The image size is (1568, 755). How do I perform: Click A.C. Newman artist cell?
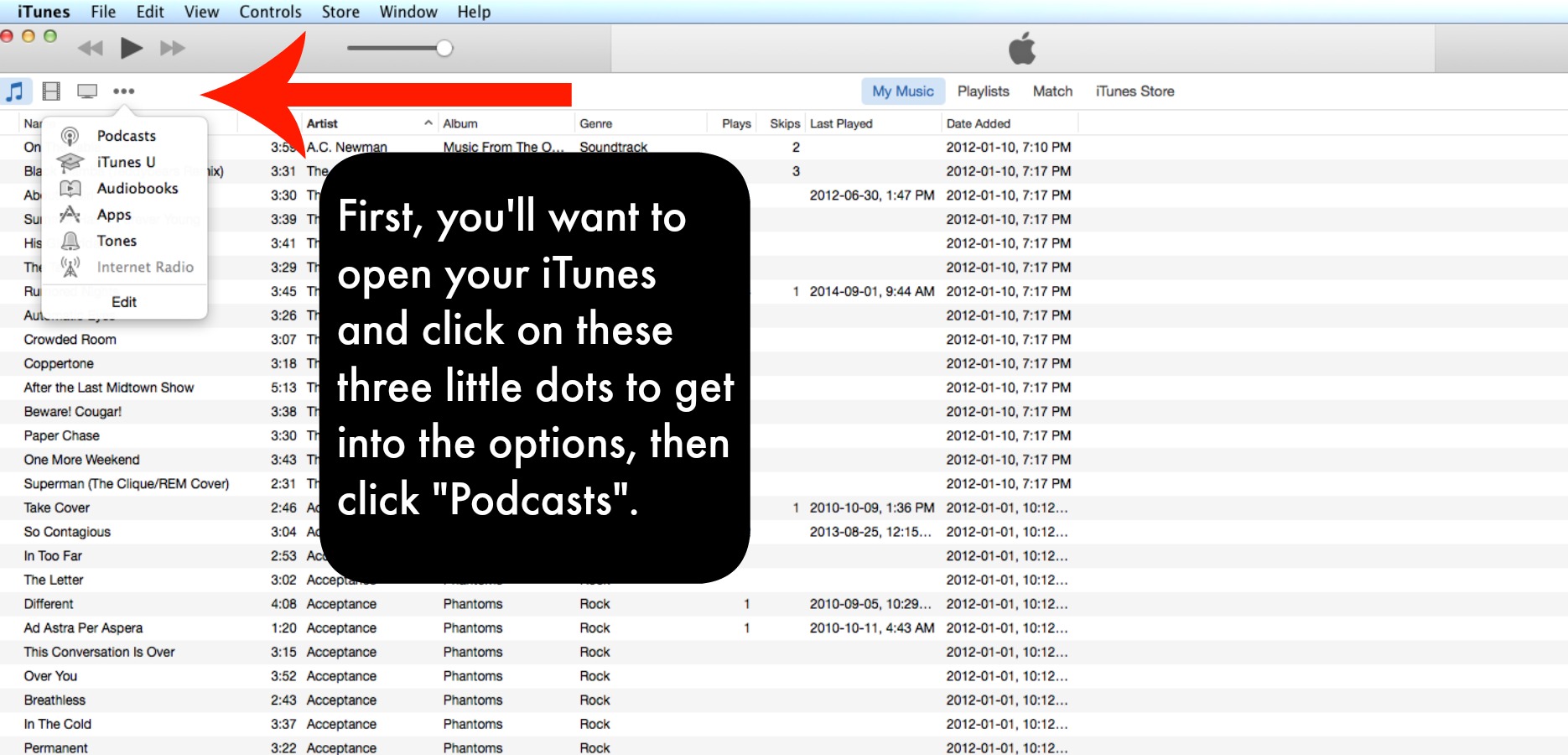[347, 147]
